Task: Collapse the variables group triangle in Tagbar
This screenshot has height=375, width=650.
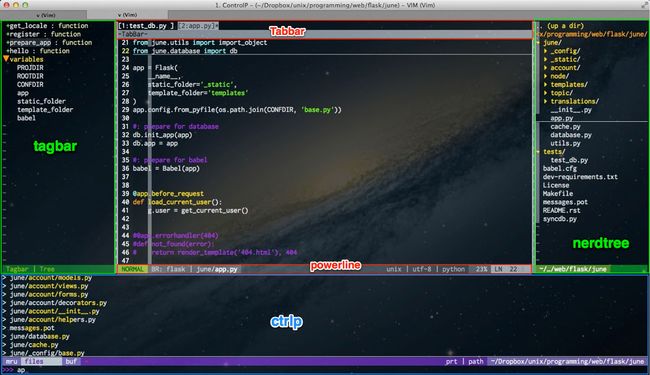Action: click(x=6, y=59)
